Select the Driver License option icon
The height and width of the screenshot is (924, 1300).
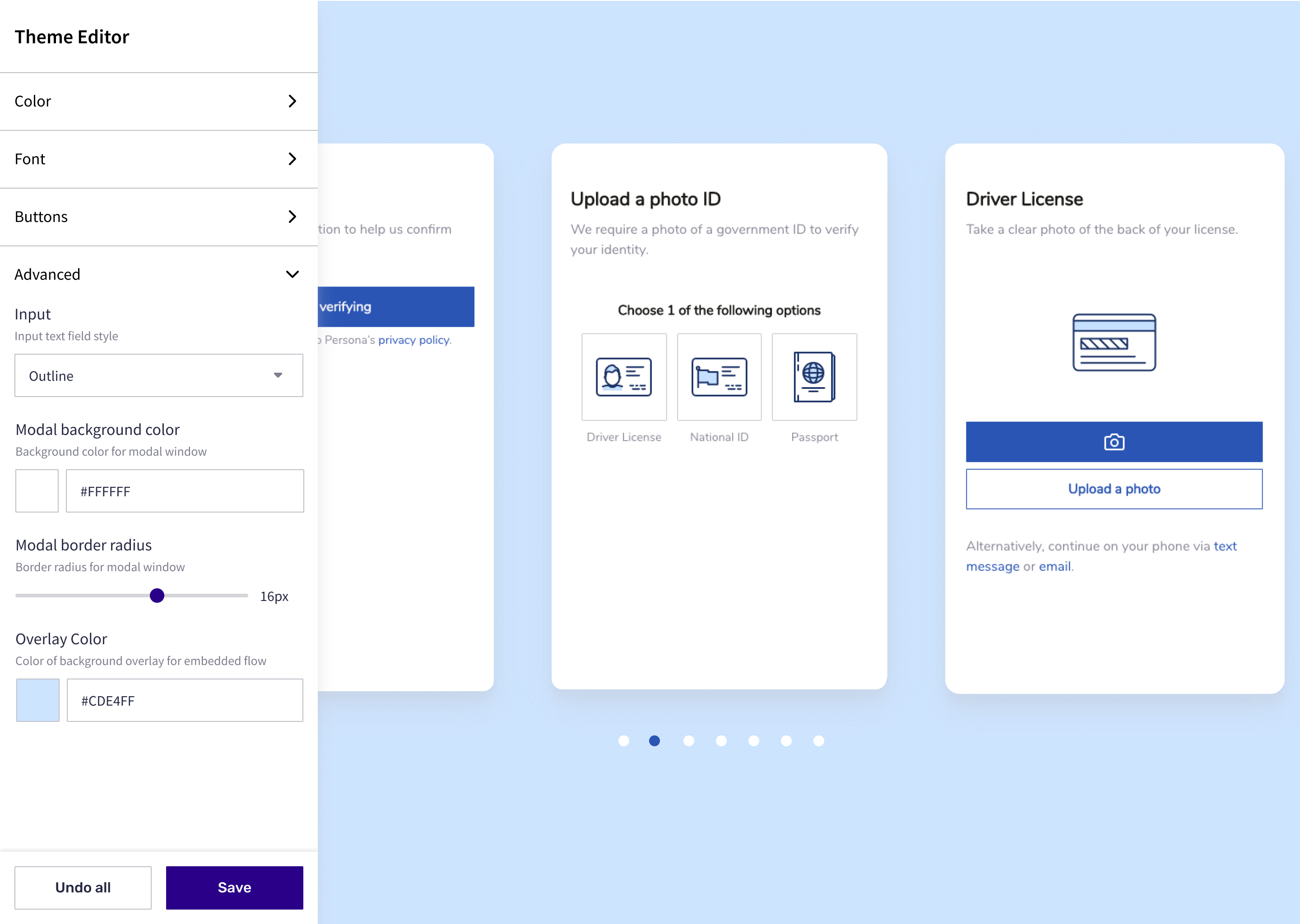point(623,377)
